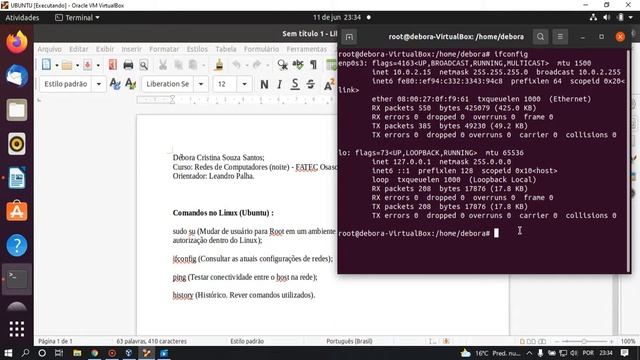Open new tab in terminal header
The width and height of the screenshot is (640, 360).
pyautogui.click(x=349, y=37)
